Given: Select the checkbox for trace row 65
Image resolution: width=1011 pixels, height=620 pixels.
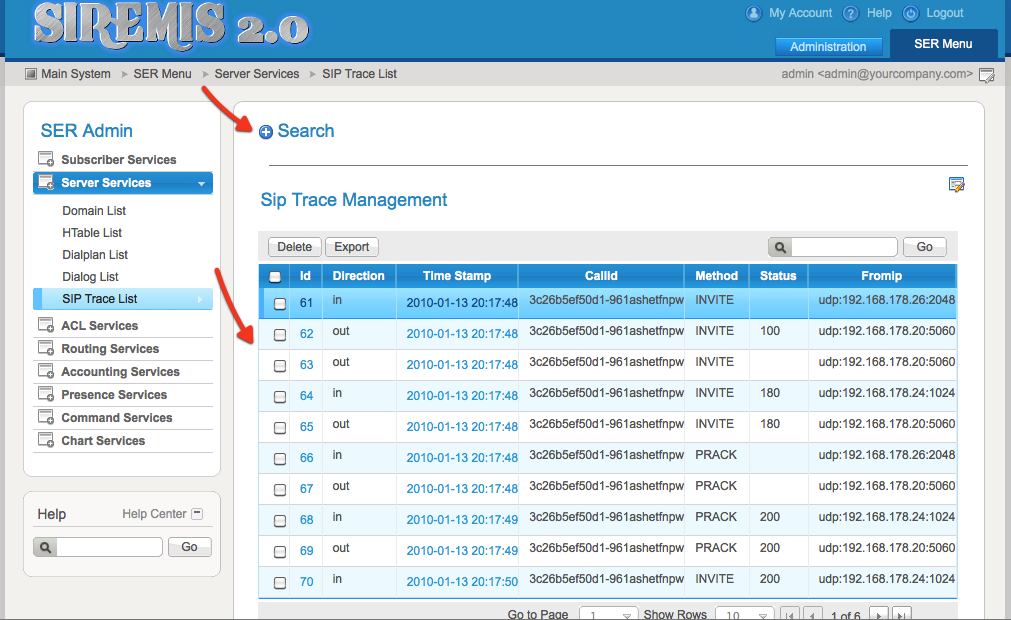Looking at the screenshot, I should pyautogui.click(x=280, y=428).
